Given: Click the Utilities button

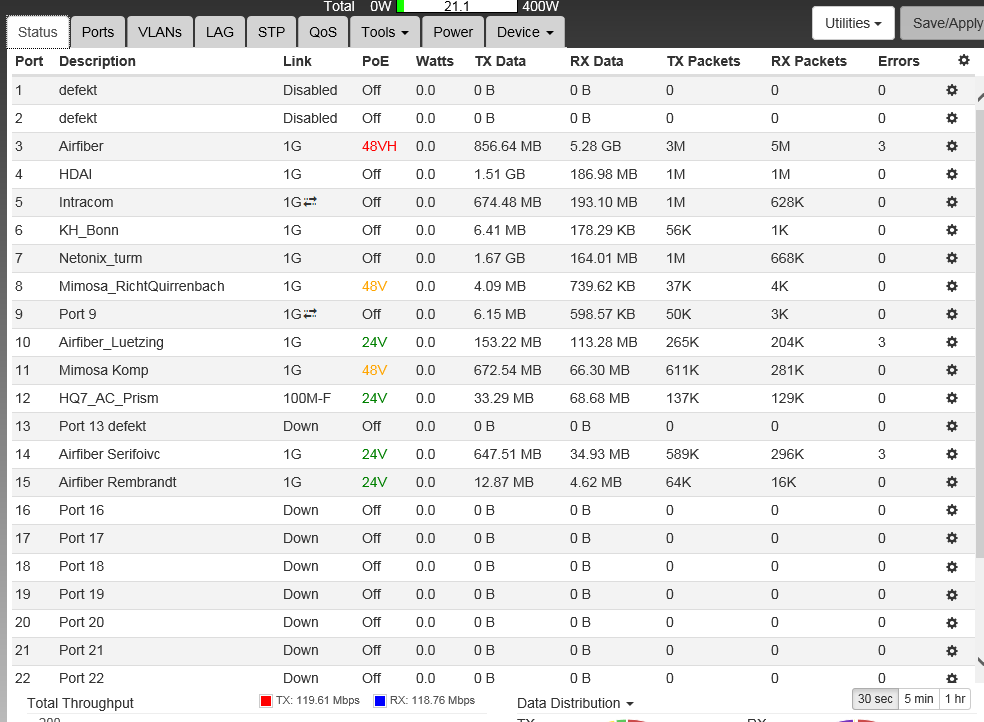Looking at the screenshot, I should pyautogui.click(x=852, y=22).
